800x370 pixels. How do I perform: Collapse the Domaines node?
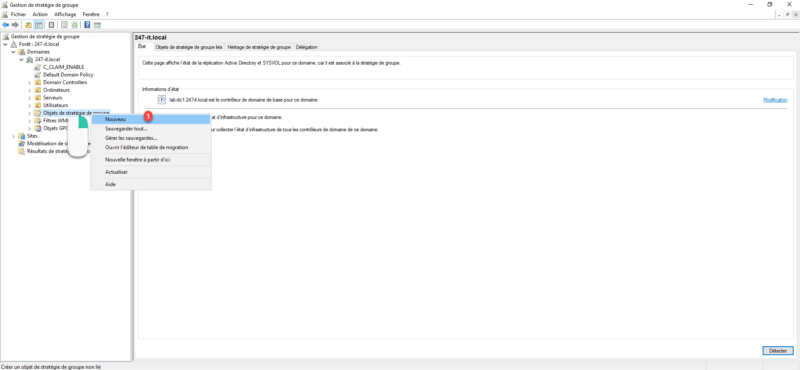[x=13, y=52]
